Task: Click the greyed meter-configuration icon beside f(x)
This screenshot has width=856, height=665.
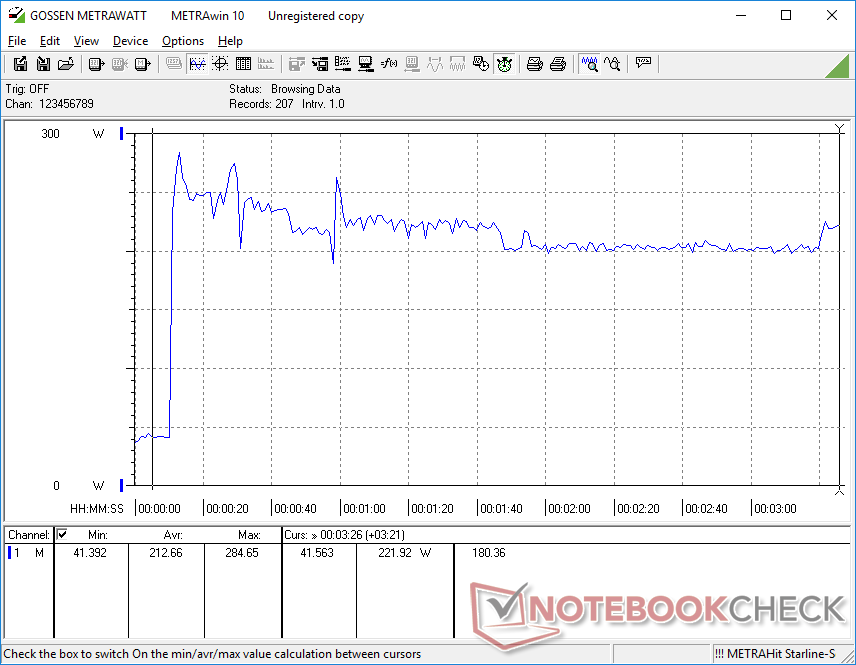Action: [412, 64]
